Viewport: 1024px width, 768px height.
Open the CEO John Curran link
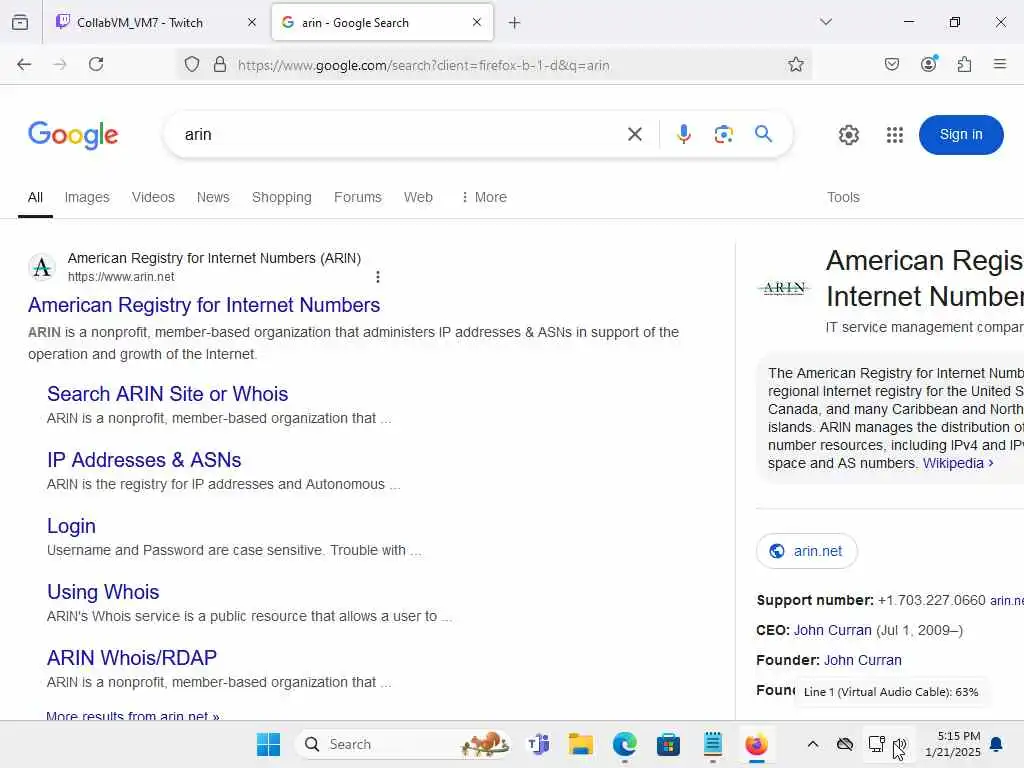click(x=833, y=630)
